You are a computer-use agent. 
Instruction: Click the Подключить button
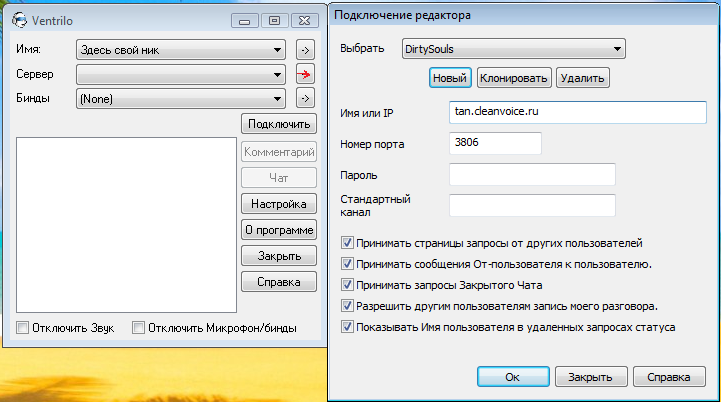click(279, 124)
